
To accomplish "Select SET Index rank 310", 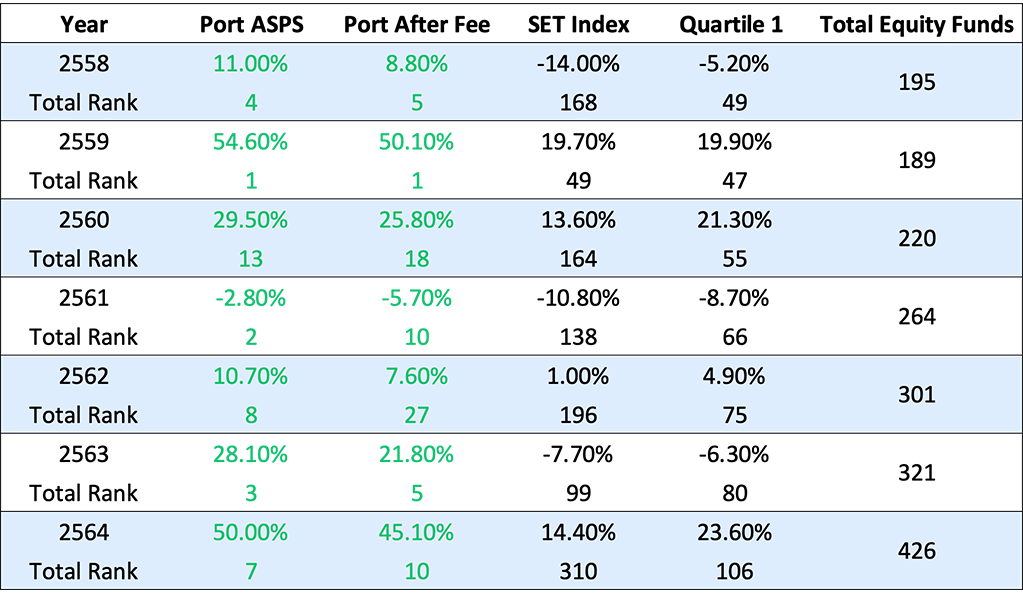I will coord(578,572).
